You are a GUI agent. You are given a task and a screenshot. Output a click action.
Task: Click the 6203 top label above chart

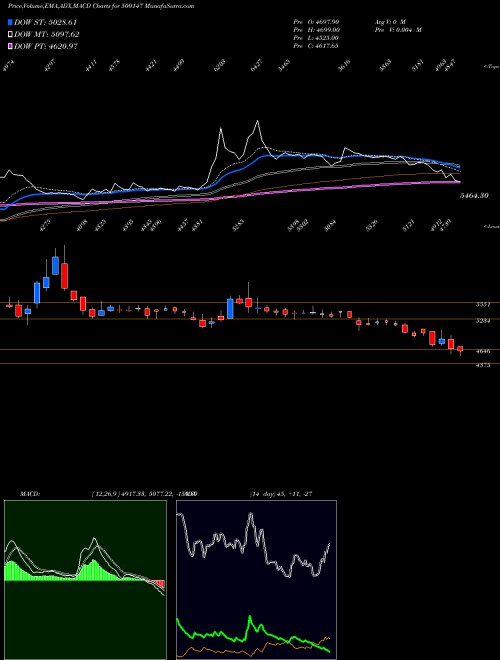pos(220,66)
